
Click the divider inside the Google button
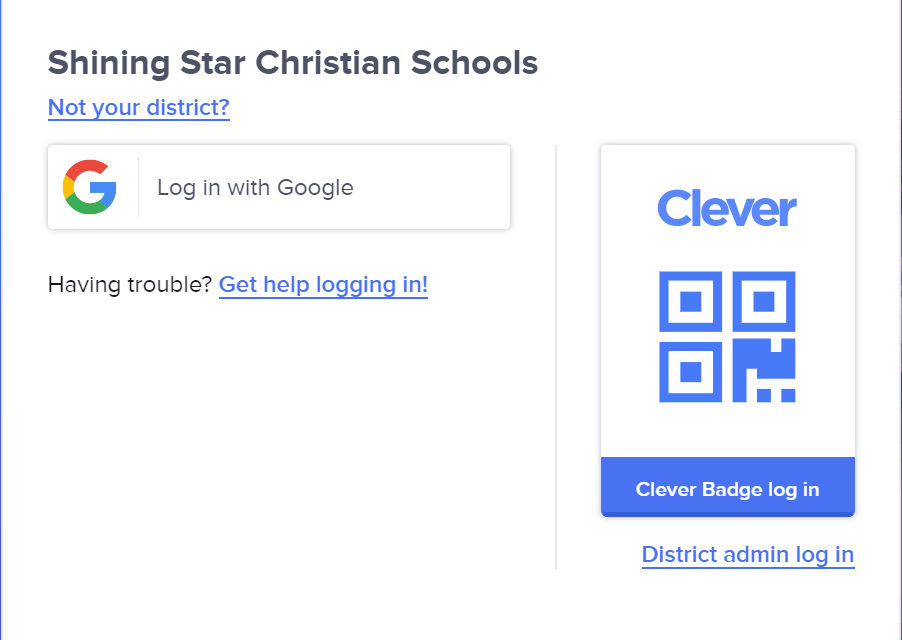point(138,187)
